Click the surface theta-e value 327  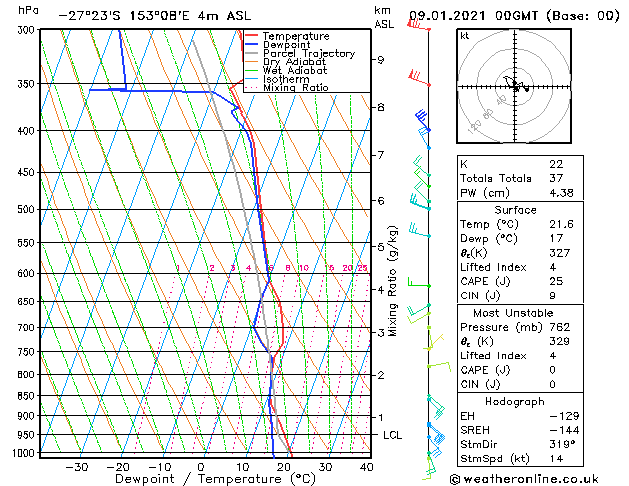pyautogui.click(x=560, y=253)
